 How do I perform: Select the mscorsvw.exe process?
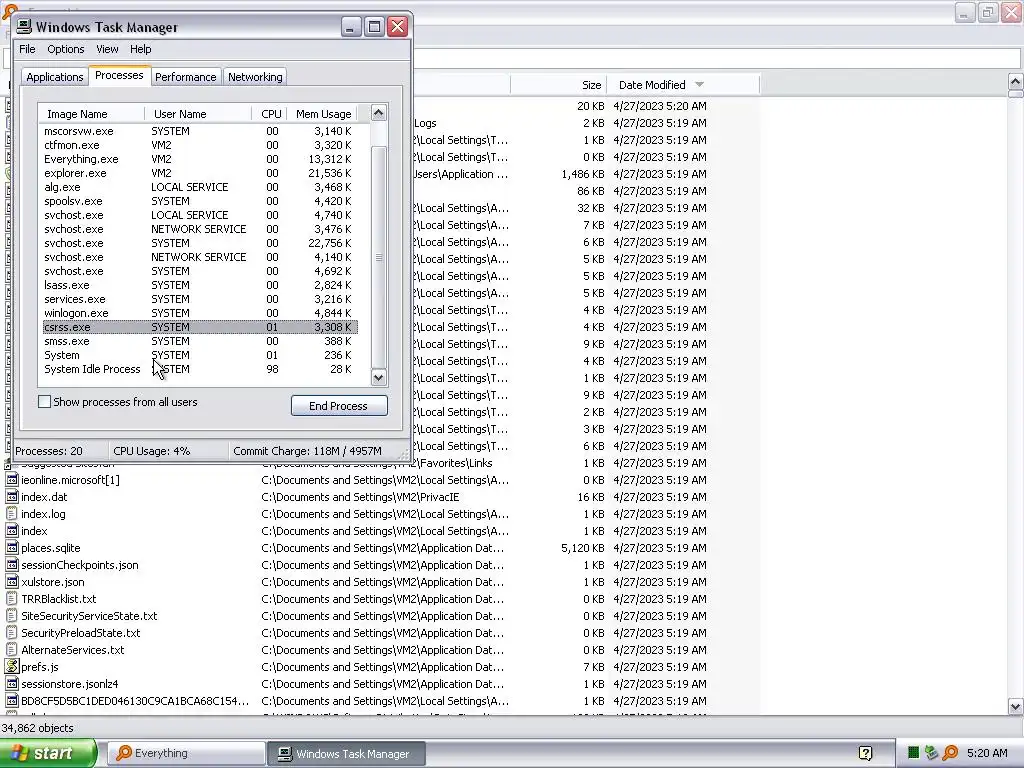[x=200, y=131]
